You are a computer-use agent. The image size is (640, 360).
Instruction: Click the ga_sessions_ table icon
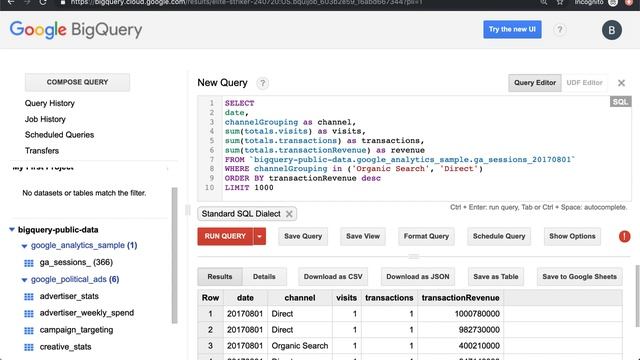pyautogui.click(x=29, y=263)
